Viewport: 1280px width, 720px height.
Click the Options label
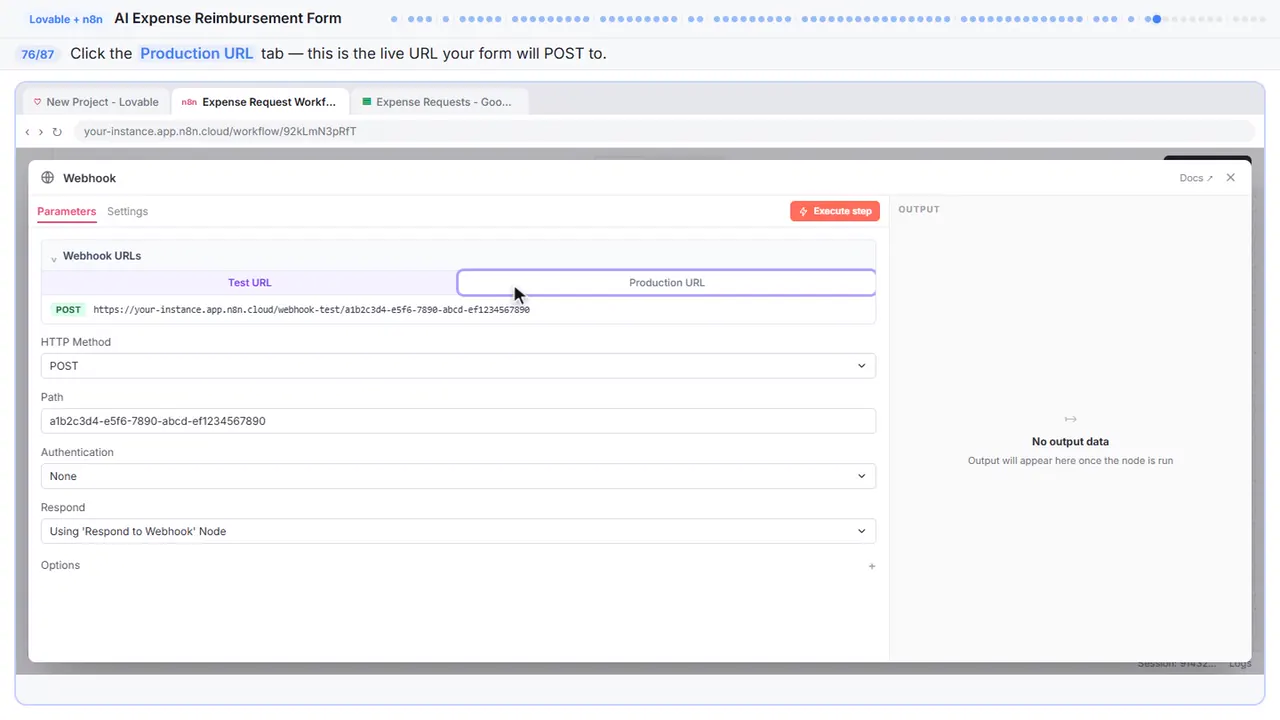pyautogui.click(x=60, y=565)
